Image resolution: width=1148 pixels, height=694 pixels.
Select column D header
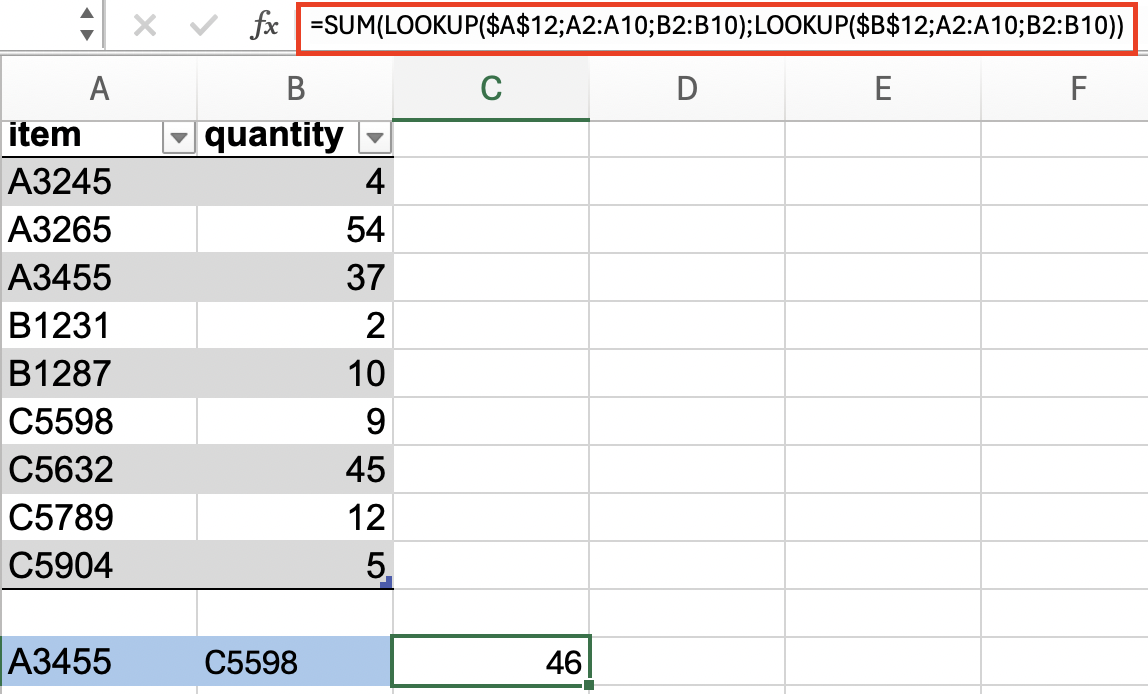(x=687, y=89)
